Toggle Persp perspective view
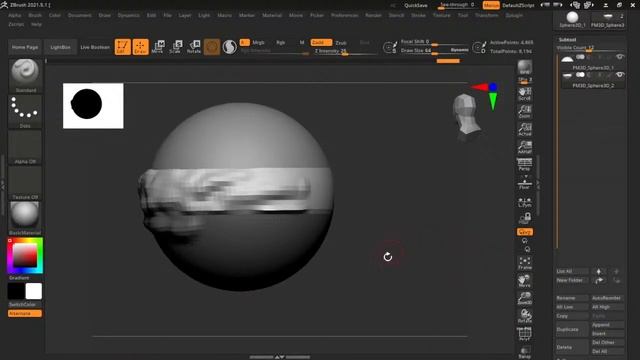 point(524,165)
